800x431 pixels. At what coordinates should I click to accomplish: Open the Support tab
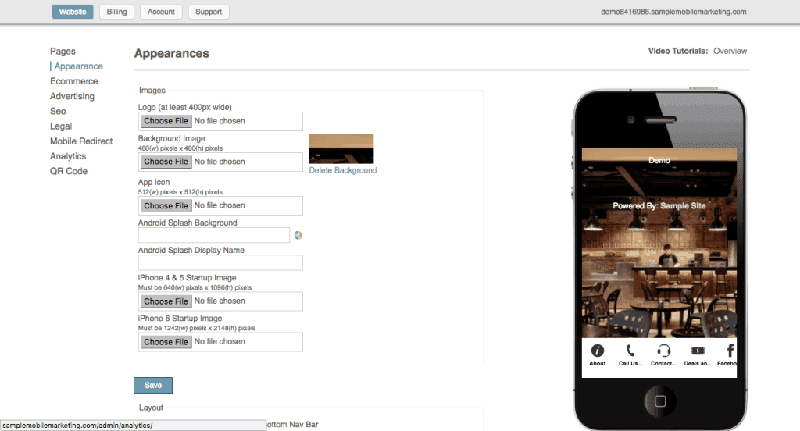click(209, 12)
